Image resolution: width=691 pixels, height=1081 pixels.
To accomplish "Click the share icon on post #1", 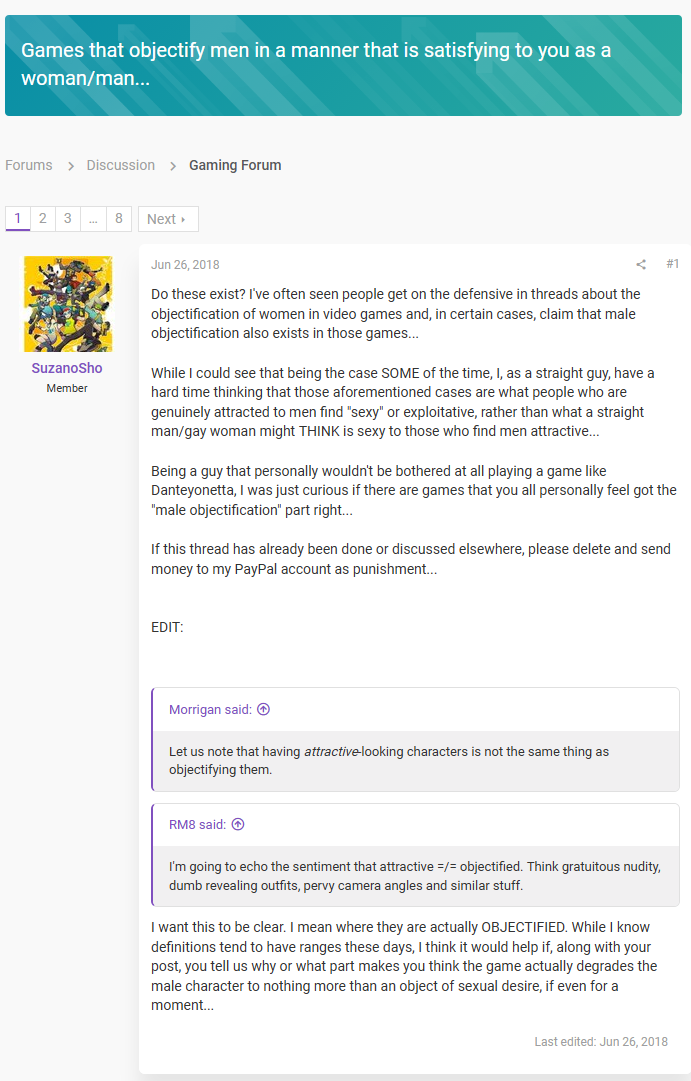I will tap(641, 264).
